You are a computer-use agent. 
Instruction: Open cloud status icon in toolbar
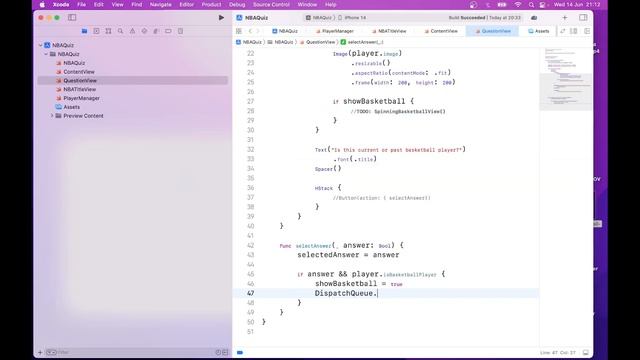point(534,18)
